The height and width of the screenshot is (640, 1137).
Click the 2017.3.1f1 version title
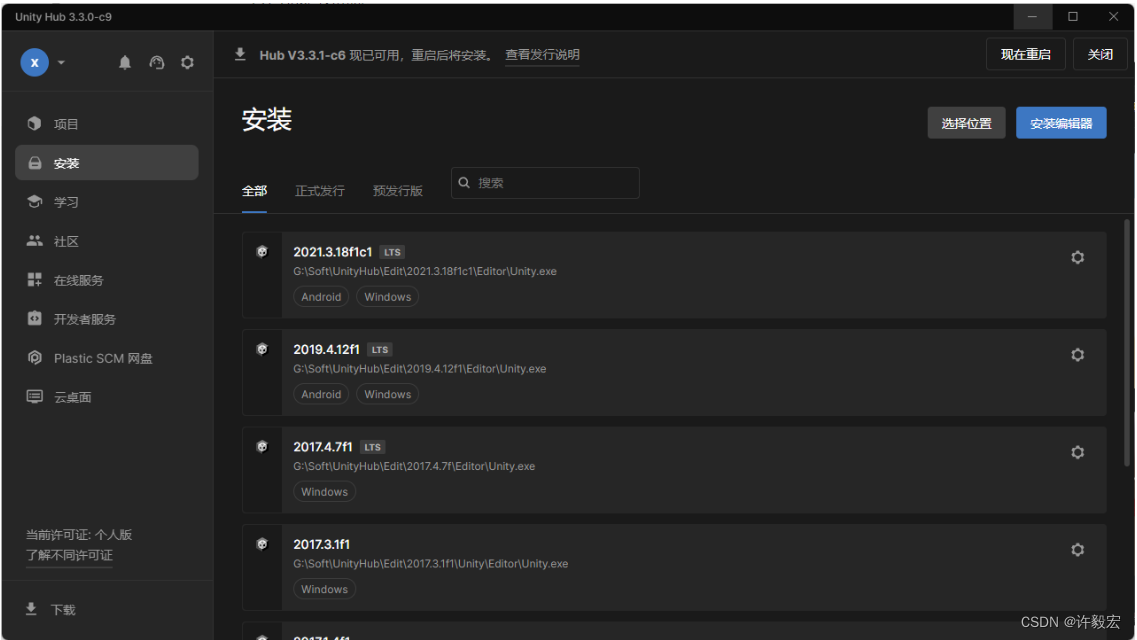pyautogui.click(x=321, y=544)
